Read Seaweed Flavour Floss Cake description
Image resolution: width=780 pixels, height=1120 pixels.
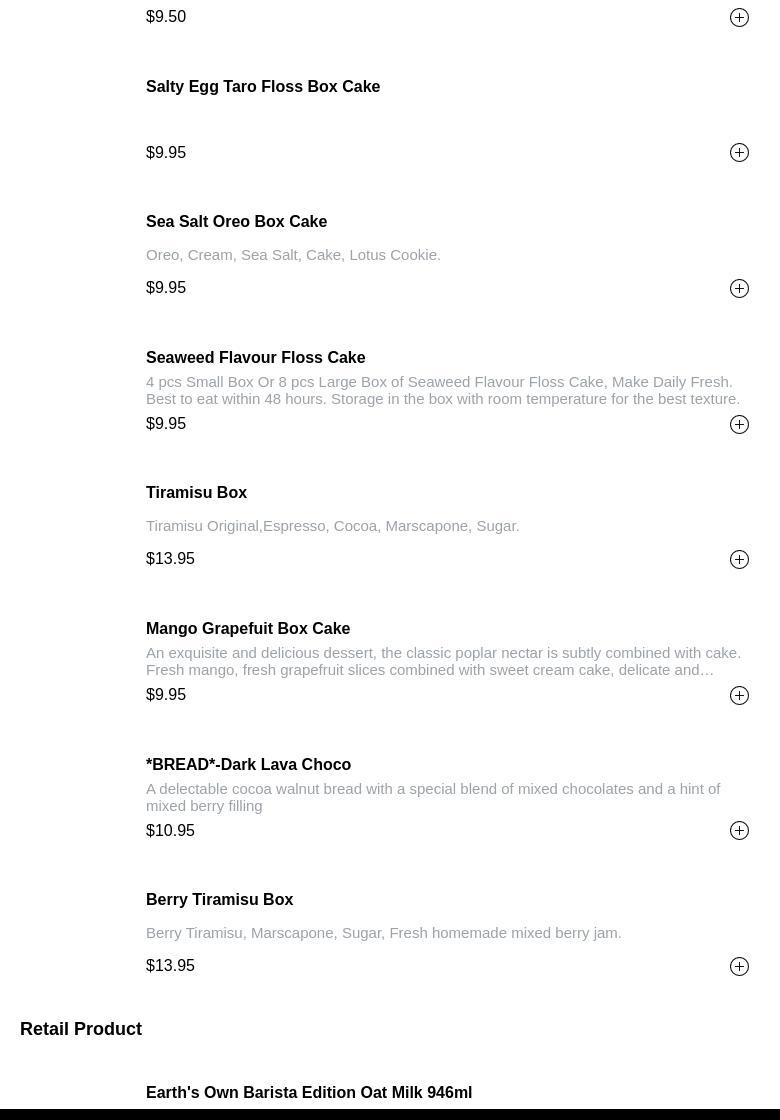pyautogui.click(x=443, y=390)
